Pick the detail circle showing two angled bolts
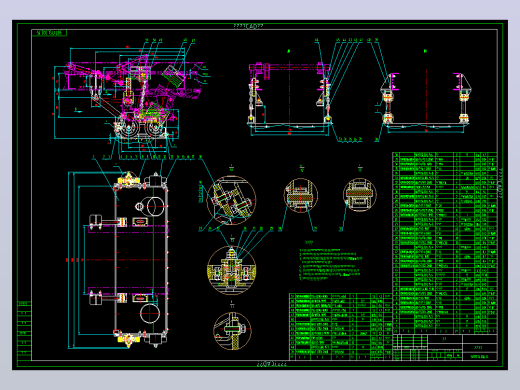Screen dimensions: 520x390 pyautogui.click(x=231, y=200)
